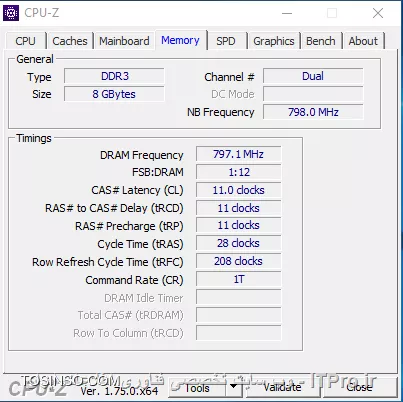The width and height of the screenshot is (403, 402).
Task: Expand the Tools dropdown arrow
Action: pyautogui.click(x=234, y=388)
